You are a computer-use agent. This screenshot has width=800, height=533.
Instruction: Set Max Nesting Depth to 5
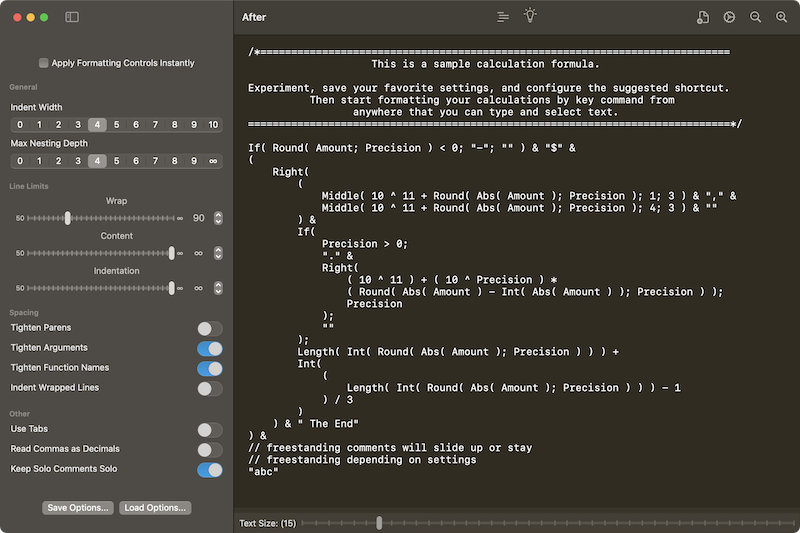(x=116, y=161)
